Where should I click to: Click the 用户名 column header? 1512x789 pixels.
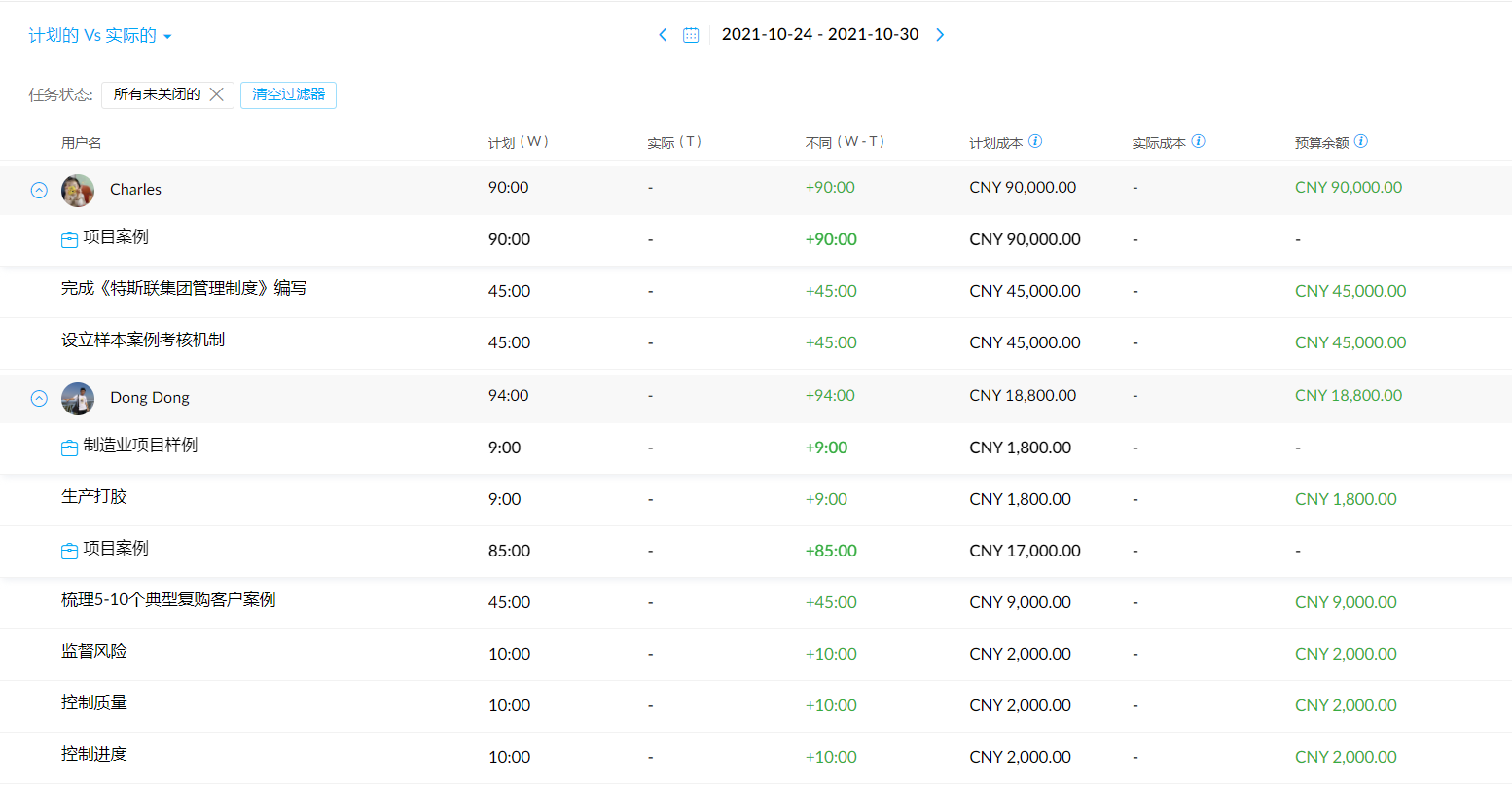(x=81, y=143)
